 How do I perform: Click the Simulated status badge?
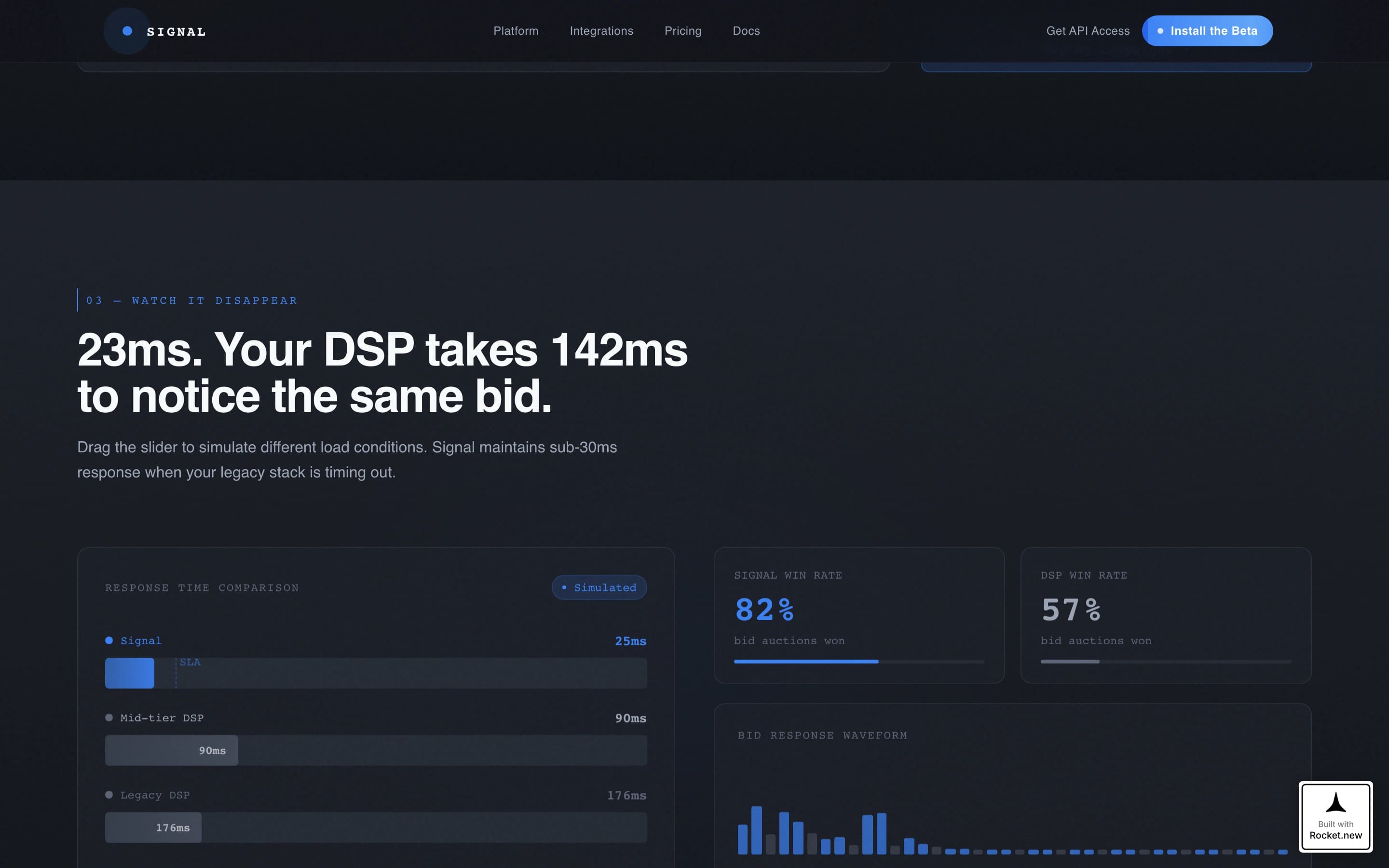(x=599, y=587)
